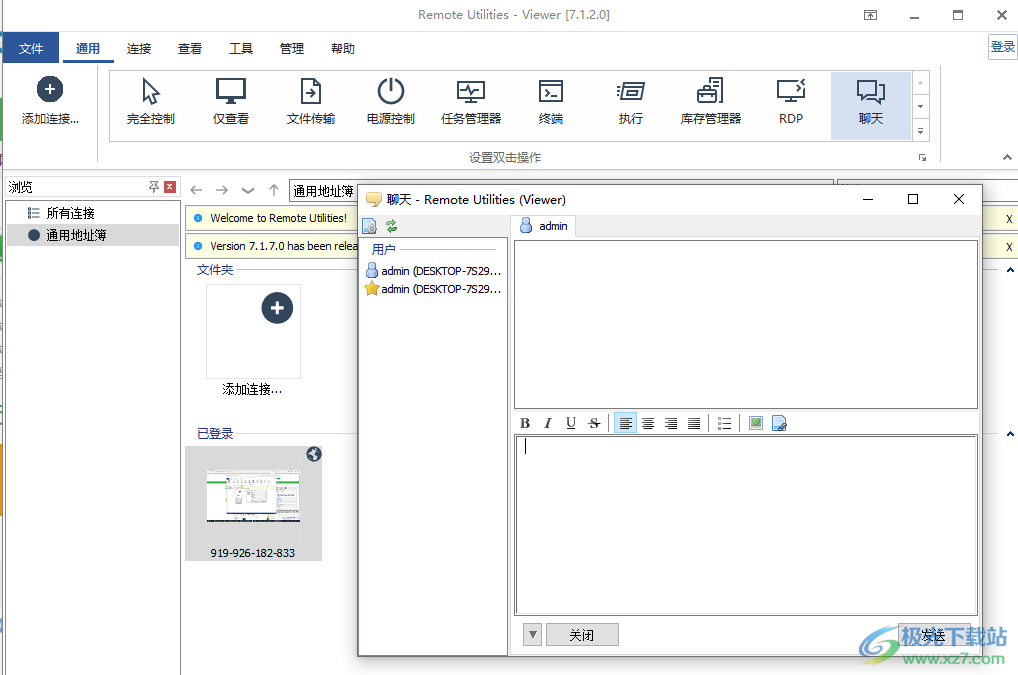Apply strikethrough formatting in chat editor
Screen dimensions: 1018x675
593,423
